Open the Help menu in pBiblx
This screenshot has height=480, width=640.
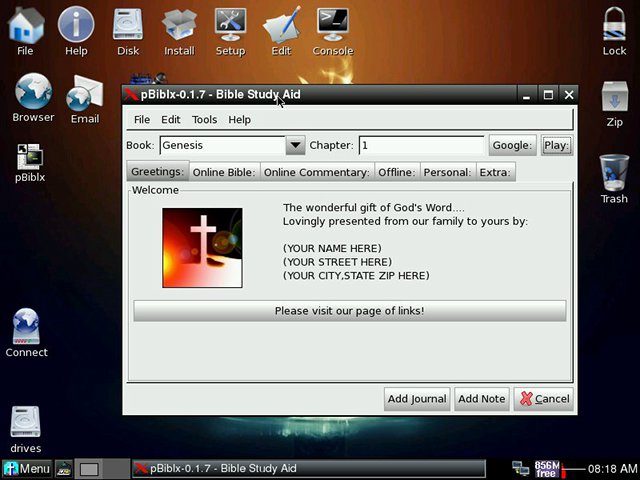[x=240, y=120]
